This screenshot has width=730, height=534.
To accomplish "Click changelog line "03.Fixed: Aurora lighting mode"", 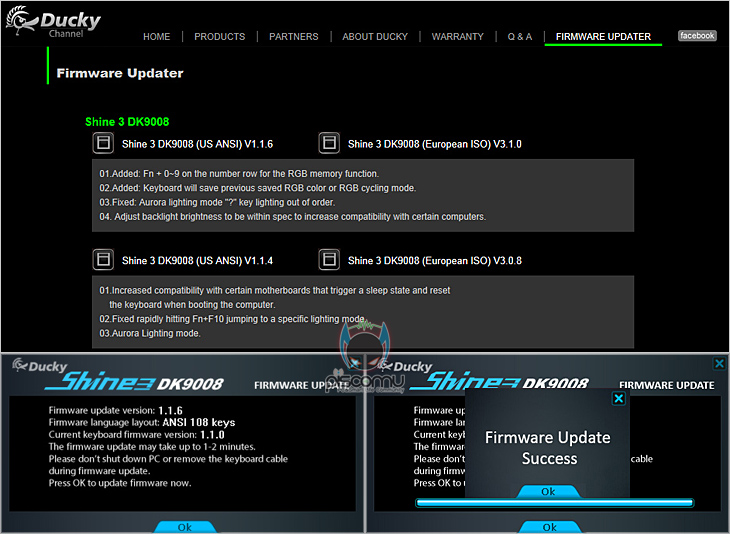I will 217,203.
